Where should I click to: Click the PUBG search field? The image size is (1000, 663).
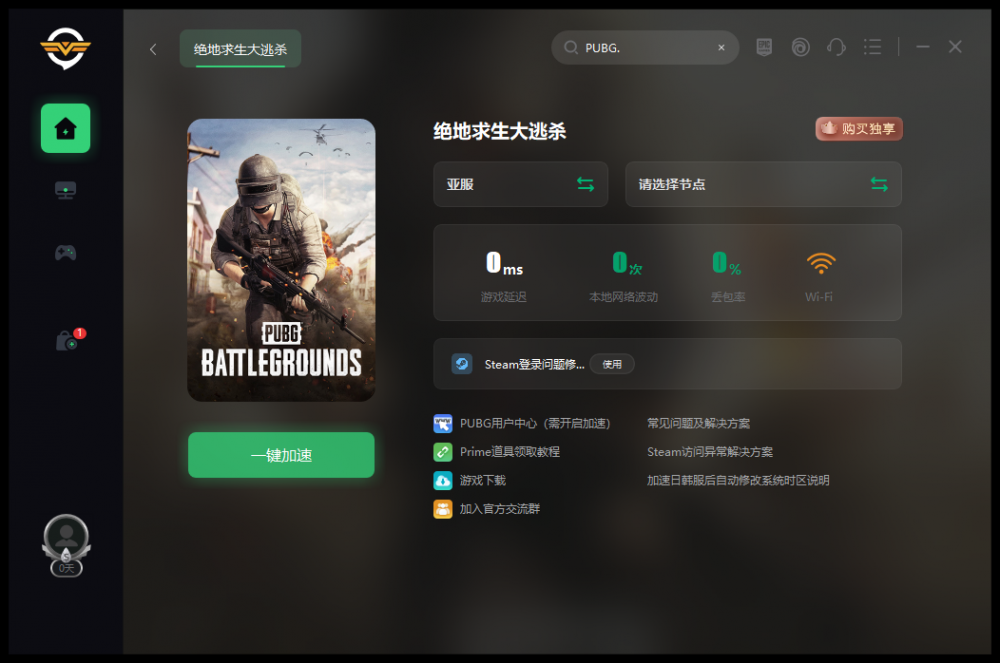coord(647,48)
